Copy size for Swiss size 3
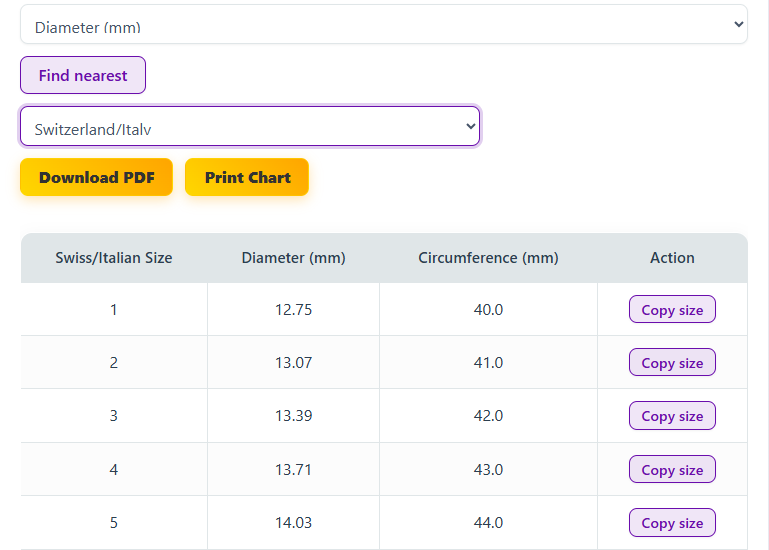The height and width of the screenshot is (550, 769). coord(672,416)
